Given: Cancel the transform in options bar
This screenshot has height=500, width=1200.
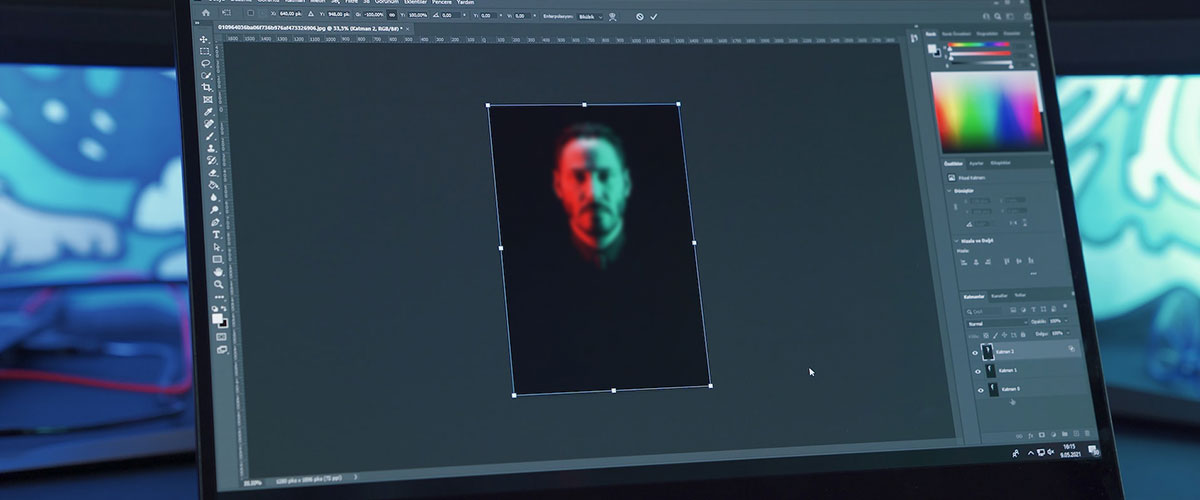Looking at the screenshot, I should [639, 16].
